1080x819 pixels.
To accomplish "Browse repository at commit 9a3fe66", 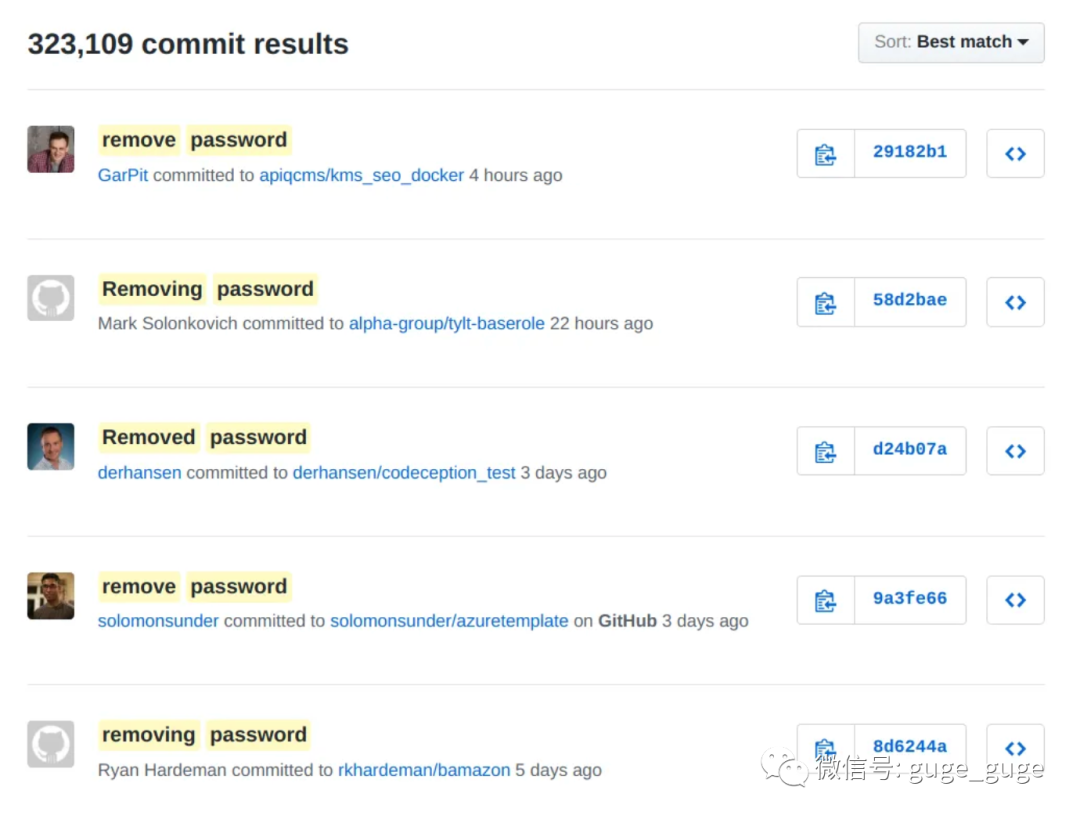I will click(x=1015, y=600).
